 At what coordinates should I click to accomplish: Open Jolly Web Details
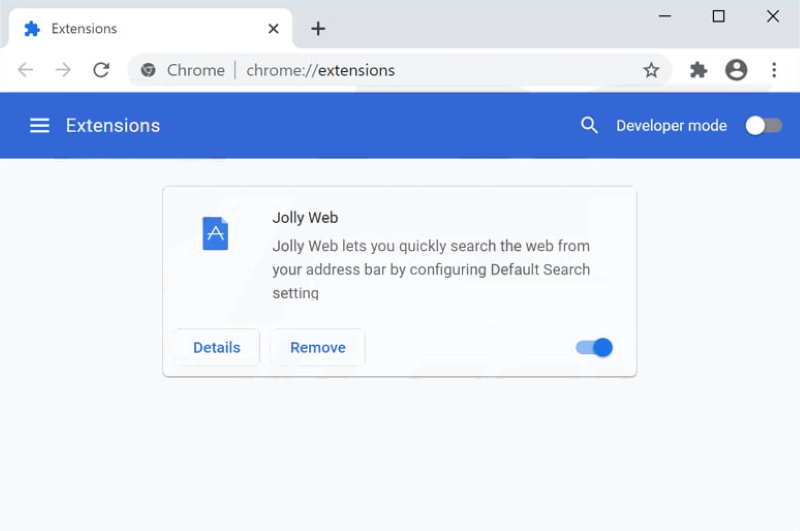(216, 347)
